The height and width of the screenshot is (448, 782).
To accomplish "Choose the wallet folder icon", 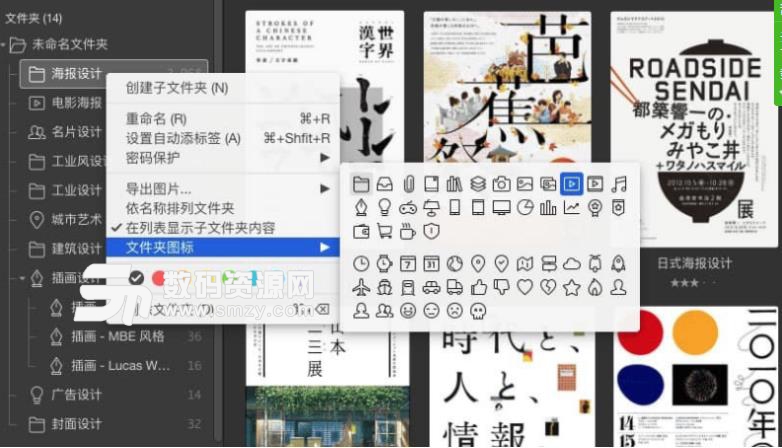I will [361, 231].
